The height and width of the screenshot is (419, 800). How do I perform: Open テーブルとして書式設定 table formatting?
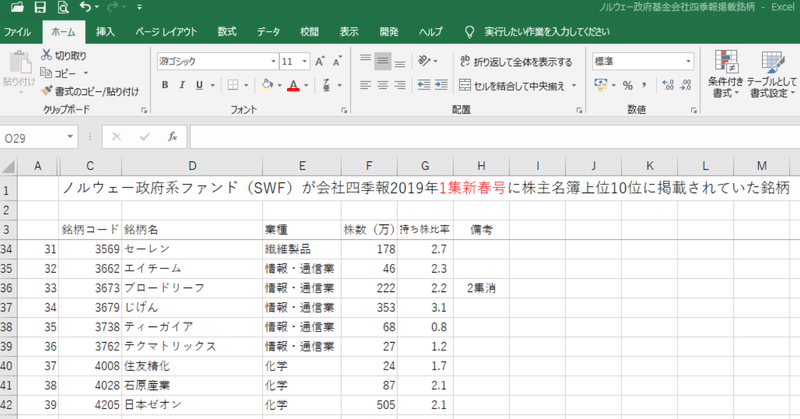pos(772,74)
